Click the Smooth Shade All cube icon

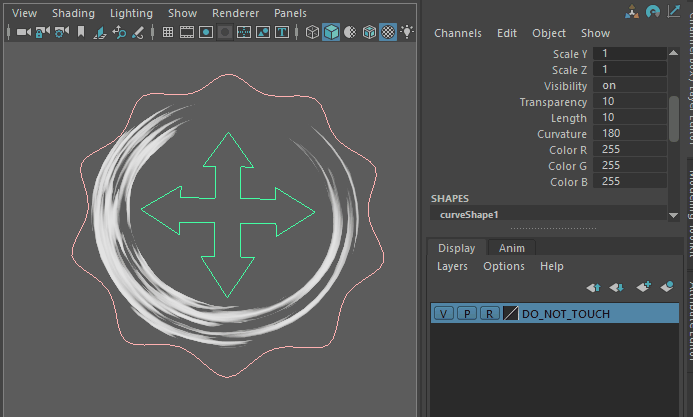click(x=331, y=32)
